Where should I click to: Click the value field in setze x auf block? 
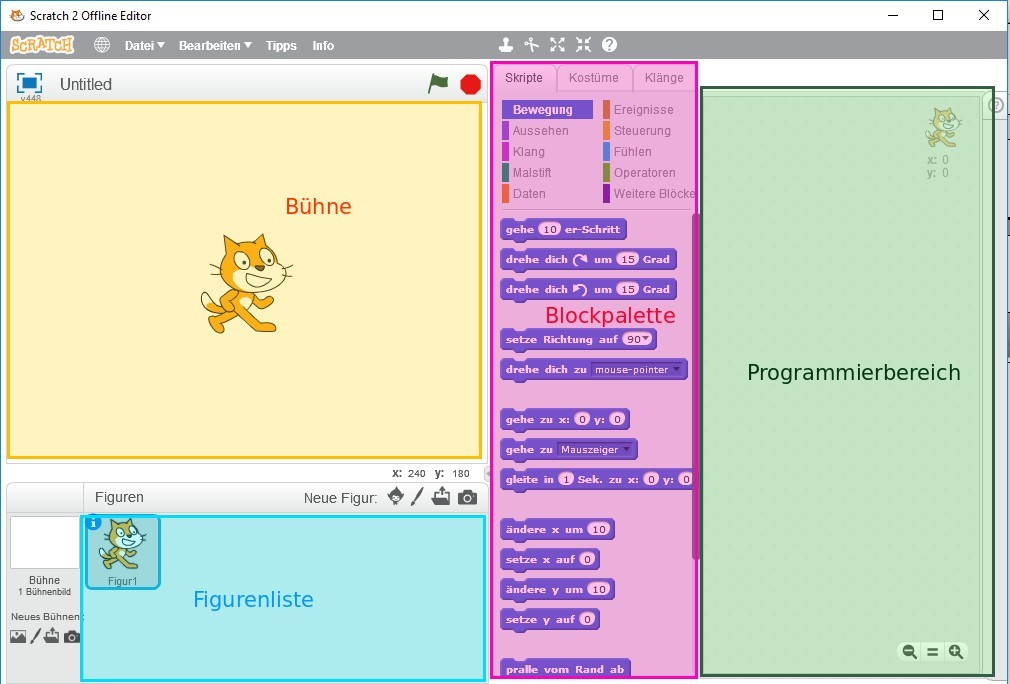tap(586, 559)
